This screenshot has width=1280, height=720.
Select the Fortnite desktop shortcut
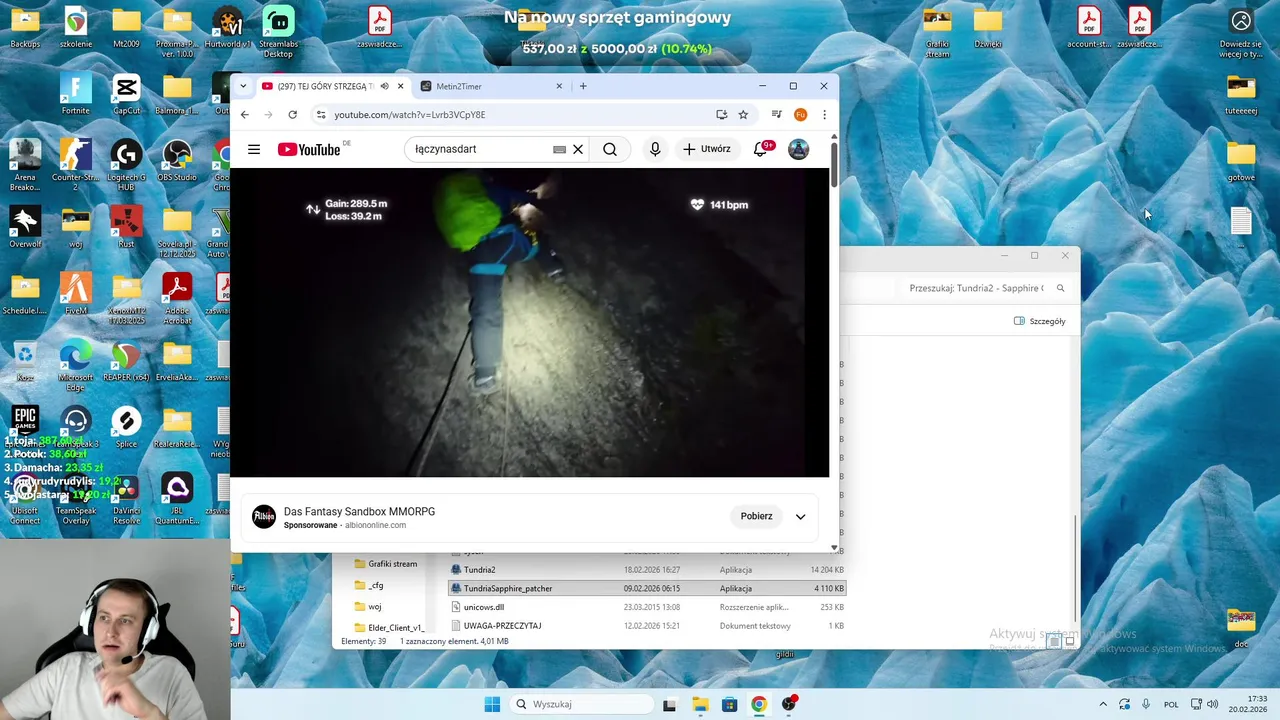coord(76,95)
